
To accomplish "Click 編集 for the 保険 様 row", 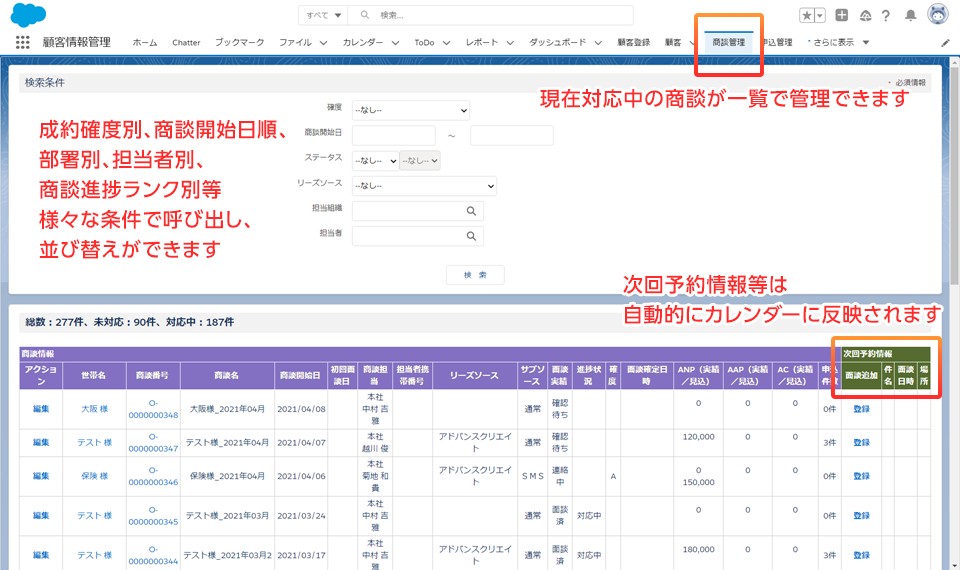I will tap(41, 476).
